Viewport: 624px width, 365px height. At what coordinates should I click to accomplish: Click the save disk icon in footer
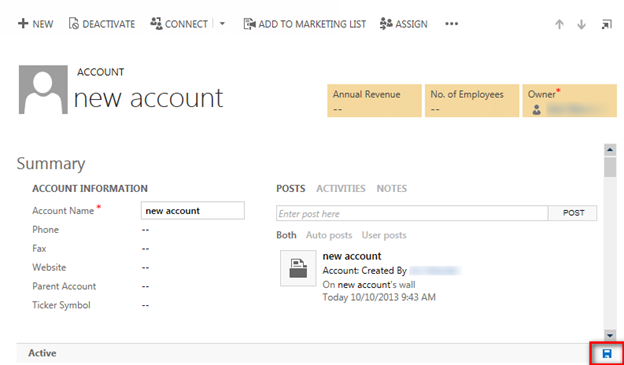[x=607, y=353]
